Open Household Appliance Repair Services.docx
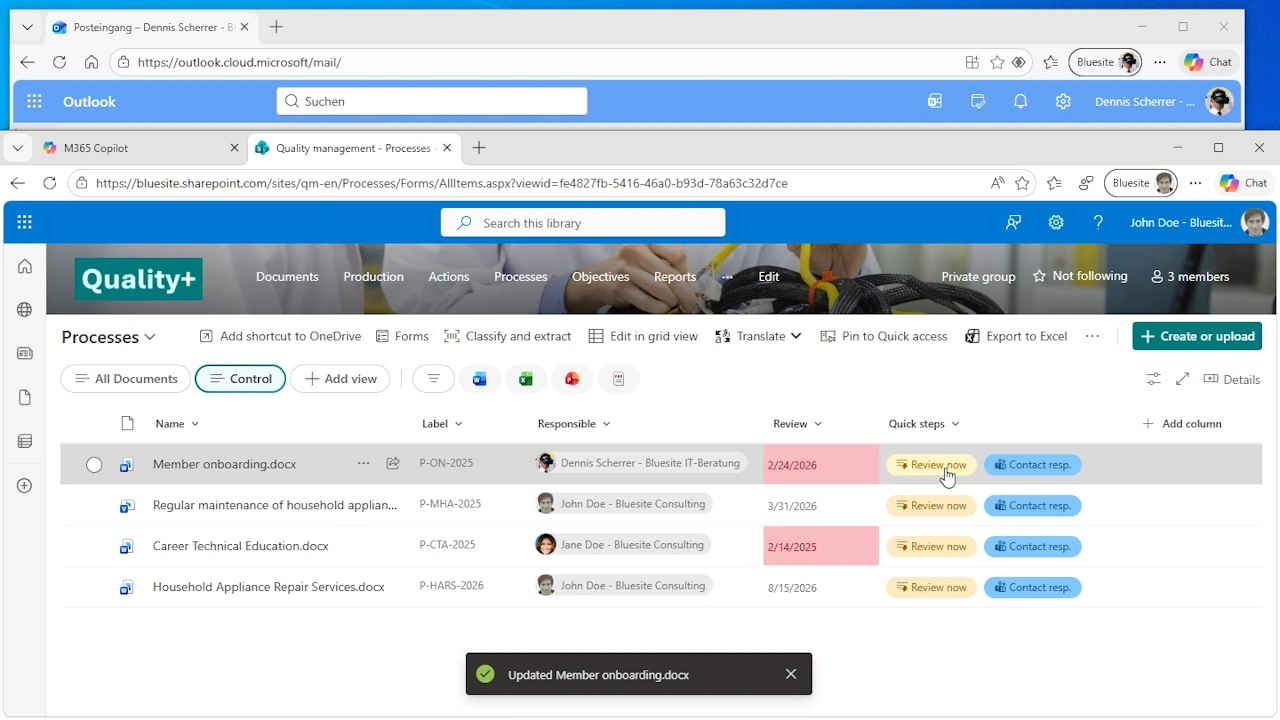1280x720 pixels. coord(268,587)
